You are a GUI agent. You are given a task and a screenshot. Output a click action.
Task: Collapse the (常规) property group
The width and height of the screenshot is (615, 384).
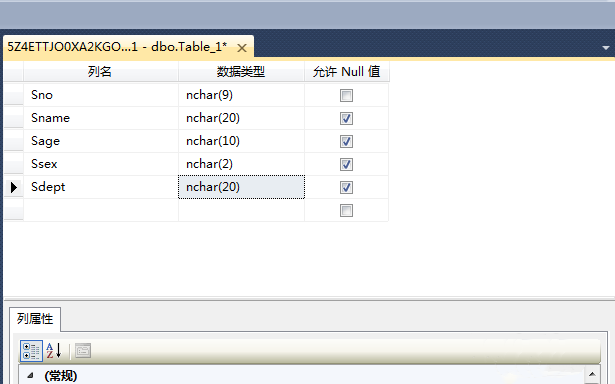(x=31, y=376)
